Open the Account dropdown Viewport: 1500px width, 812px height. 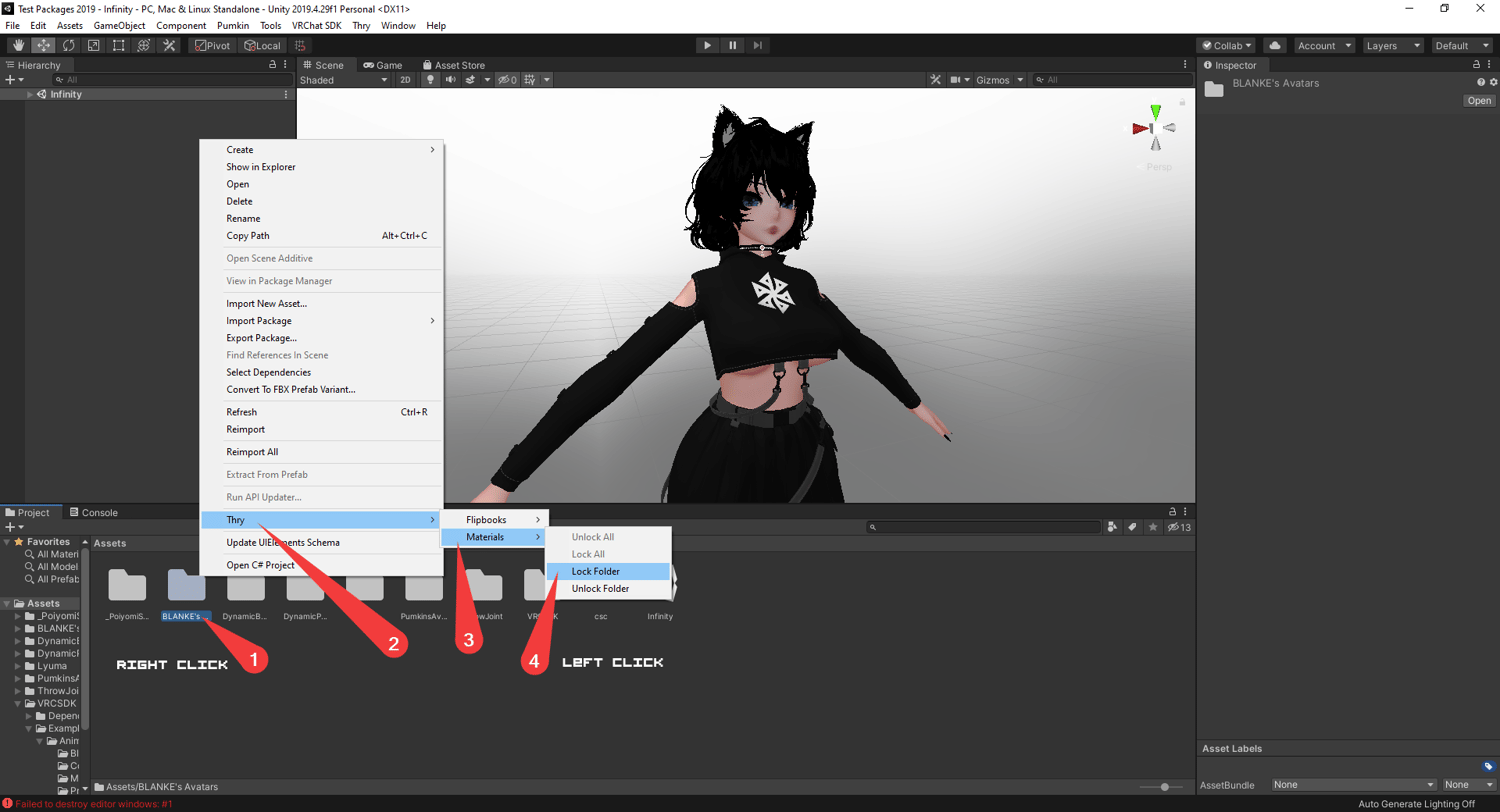click(x=1324, y=45)
